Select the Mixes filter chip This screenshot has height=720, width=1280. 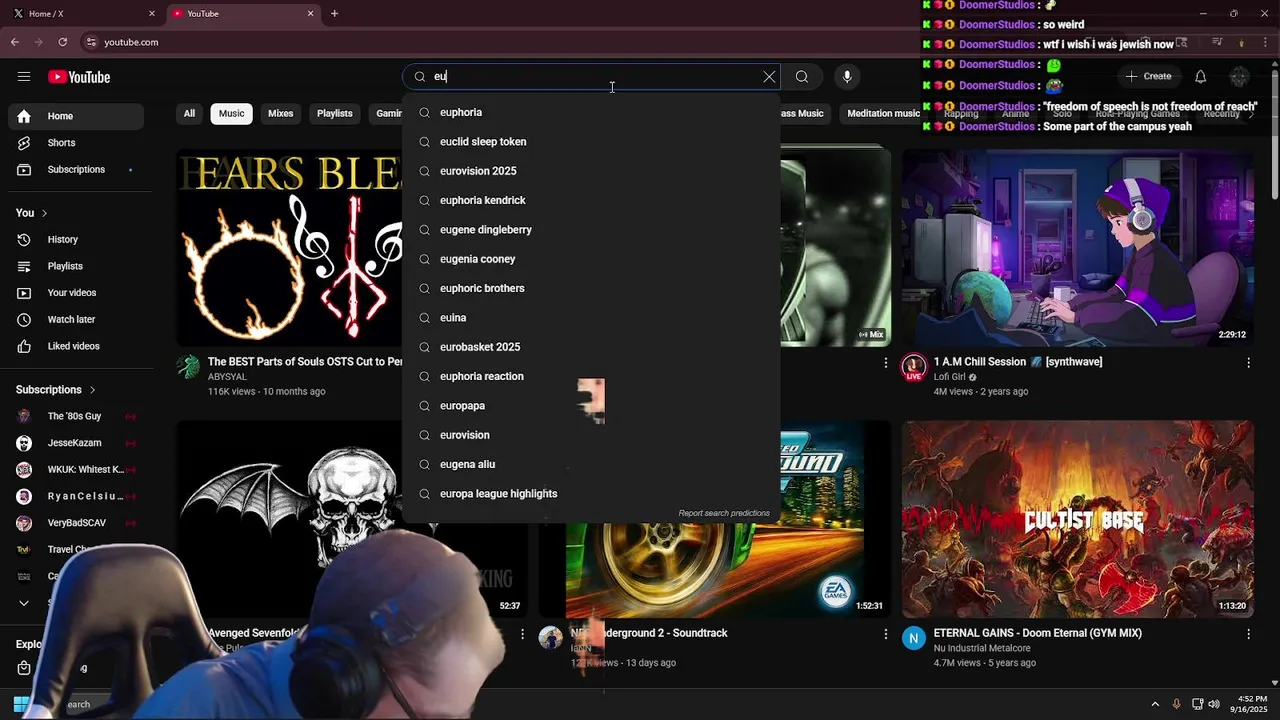pos(281,114)
